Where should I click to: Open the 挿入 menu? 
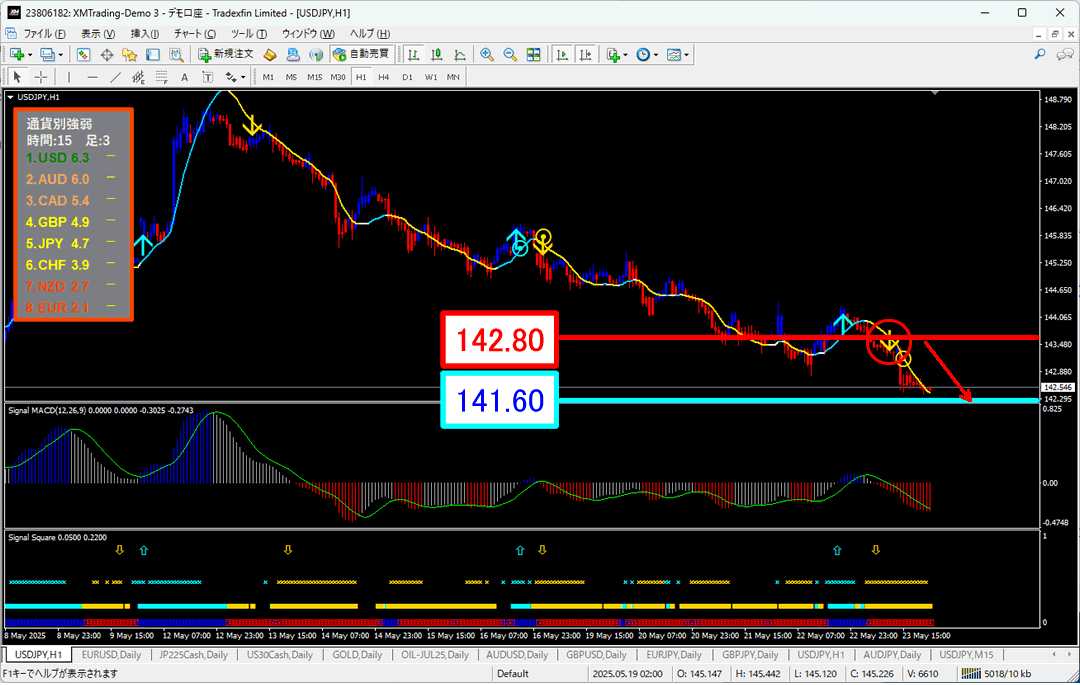145,34
